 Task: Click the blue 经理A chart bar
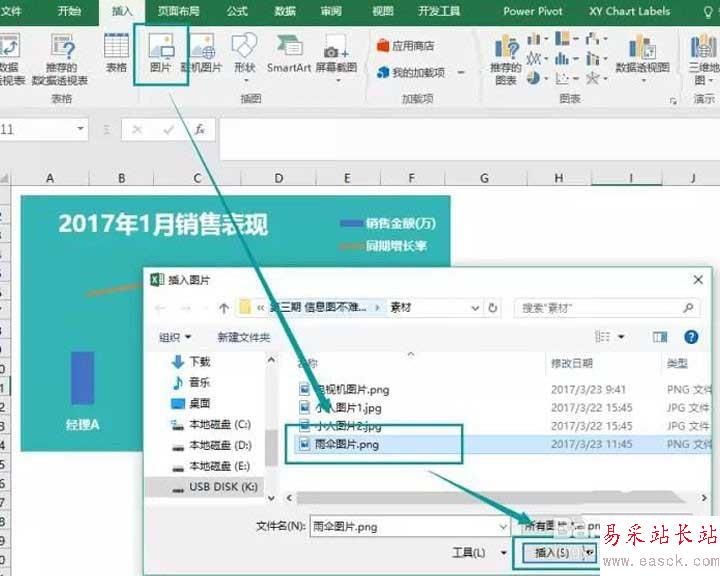click(x=83, y=378)
